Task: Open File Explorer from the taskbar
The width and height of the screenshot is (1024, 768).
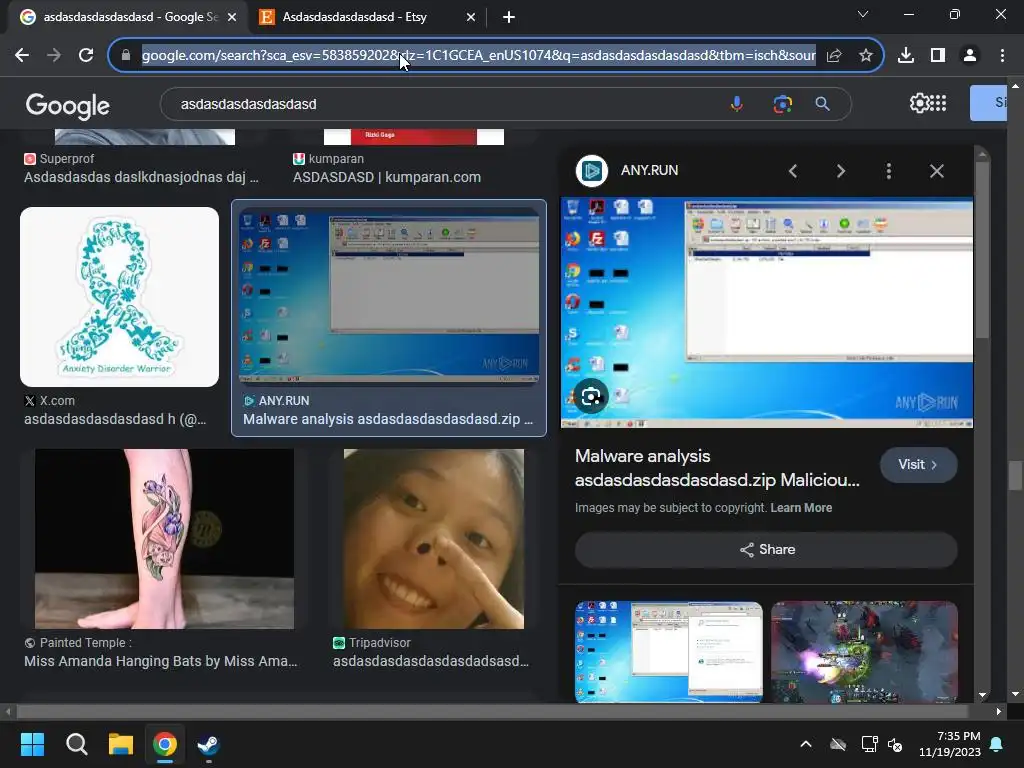Action: pyautogui.click(x=121, y=744)
